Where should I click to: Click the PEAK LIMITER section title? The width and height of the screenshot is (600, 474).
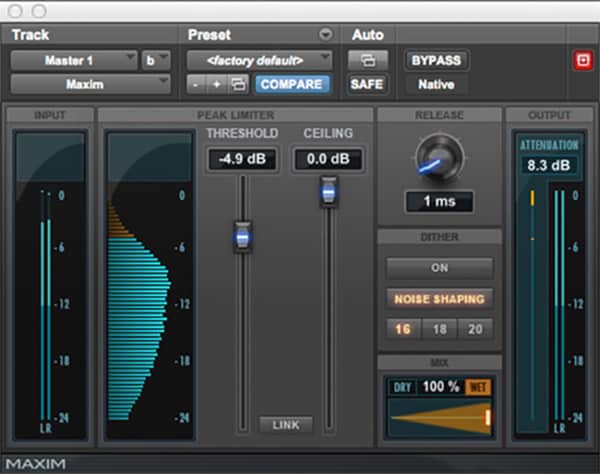pos(235,115)
